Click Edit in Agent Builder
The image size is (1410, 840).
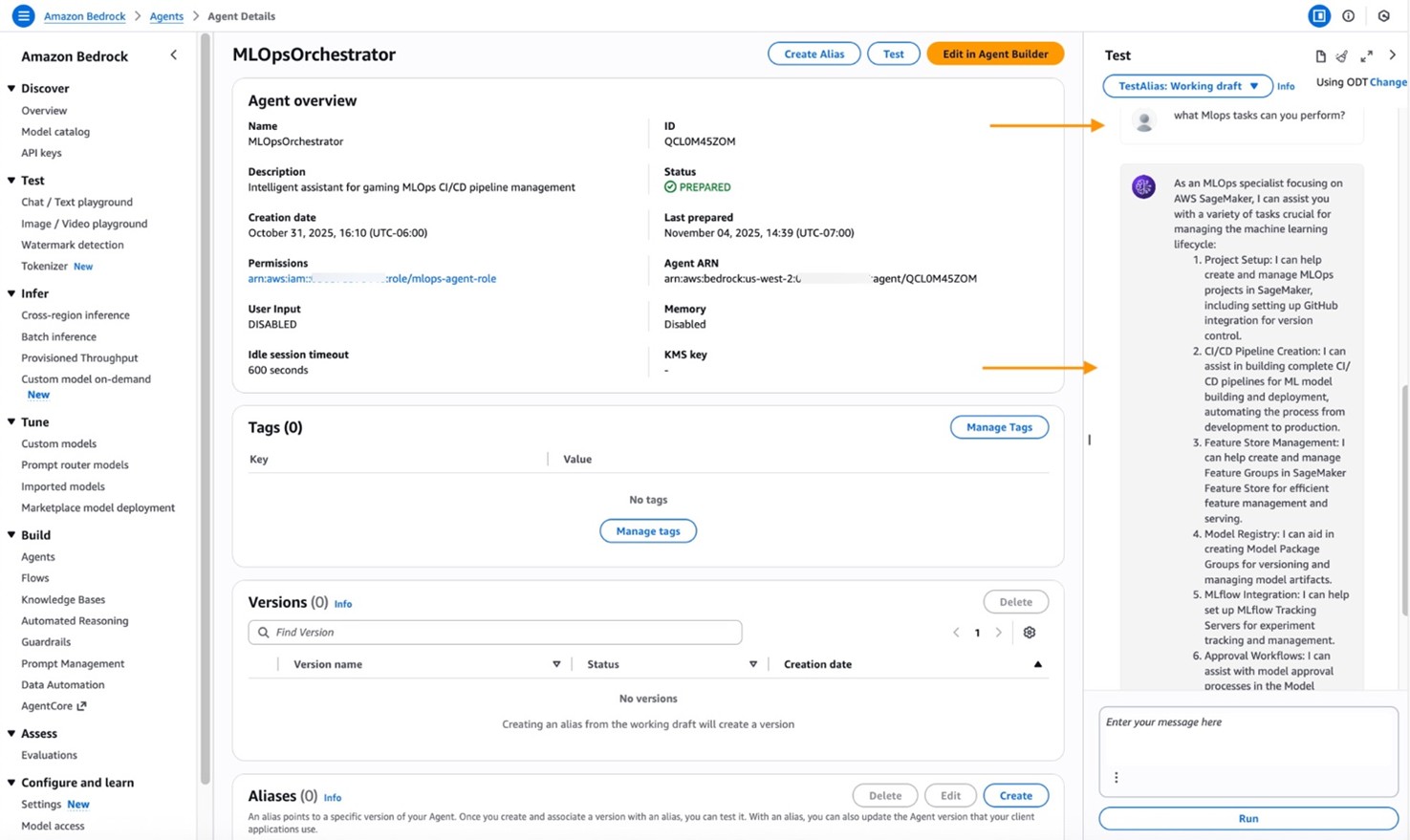point(994,54)
